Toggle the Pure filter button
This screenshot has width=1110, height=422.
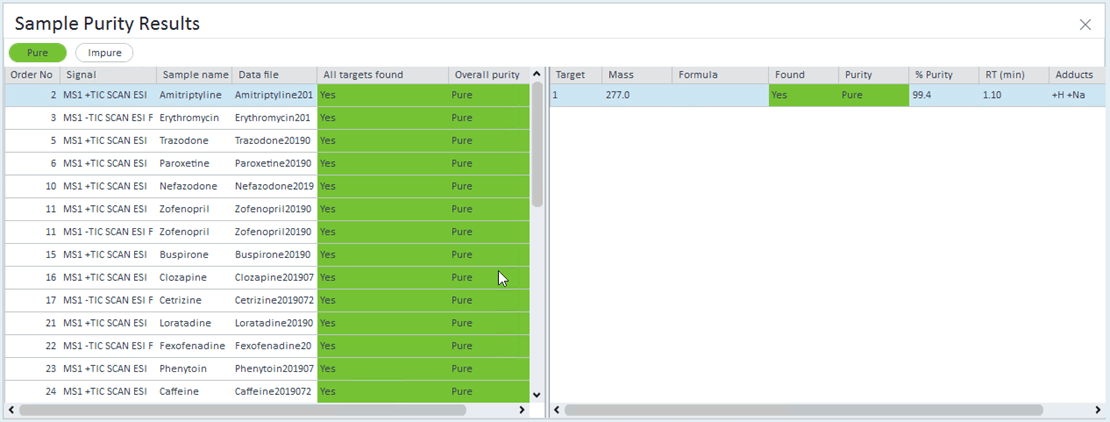coord(37,53)
